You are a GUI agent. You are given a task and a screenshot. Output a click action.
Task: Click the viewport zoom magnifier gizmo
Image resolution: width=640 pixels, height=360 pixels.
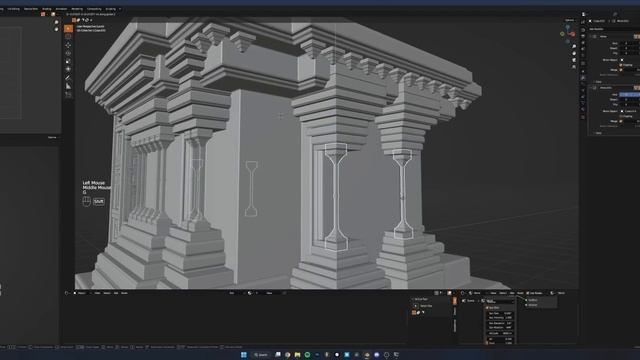(574, 47)
